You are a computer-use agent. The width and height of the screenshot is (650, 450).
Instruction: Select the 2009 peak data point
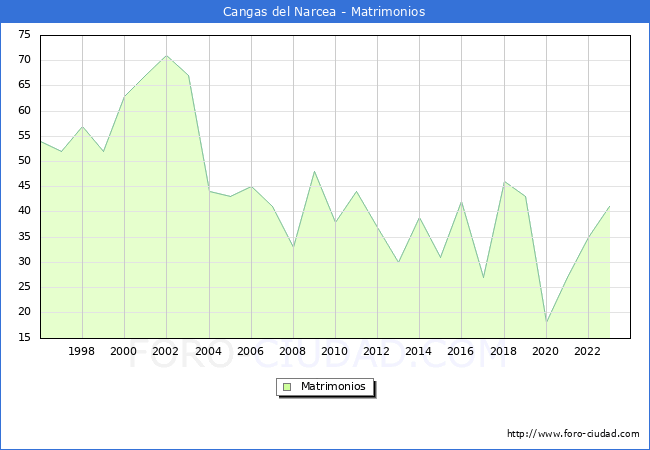click(314, 171)
